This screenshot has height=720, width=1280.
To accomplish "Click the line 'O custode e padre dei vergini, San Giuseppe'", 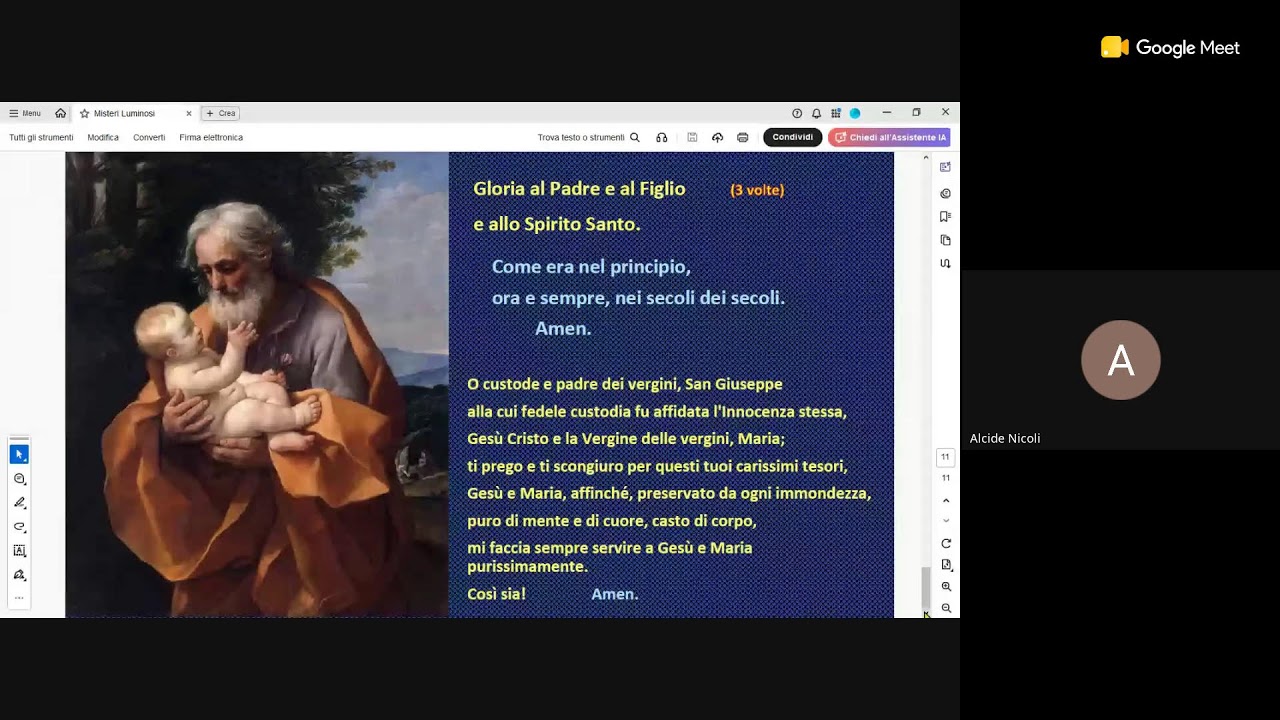I will (625, 384).
